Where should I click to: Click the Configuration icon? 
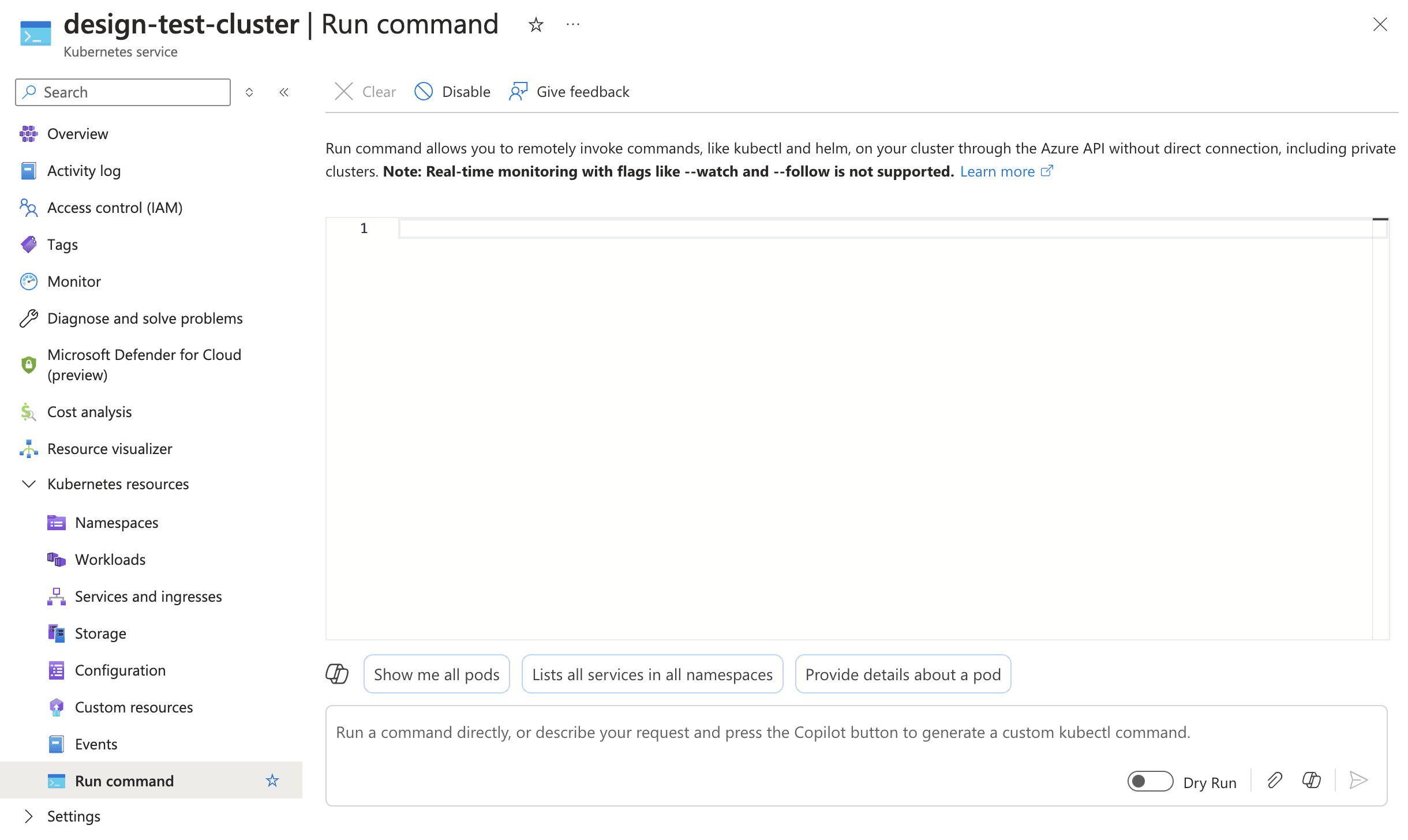tap(56, 670)
